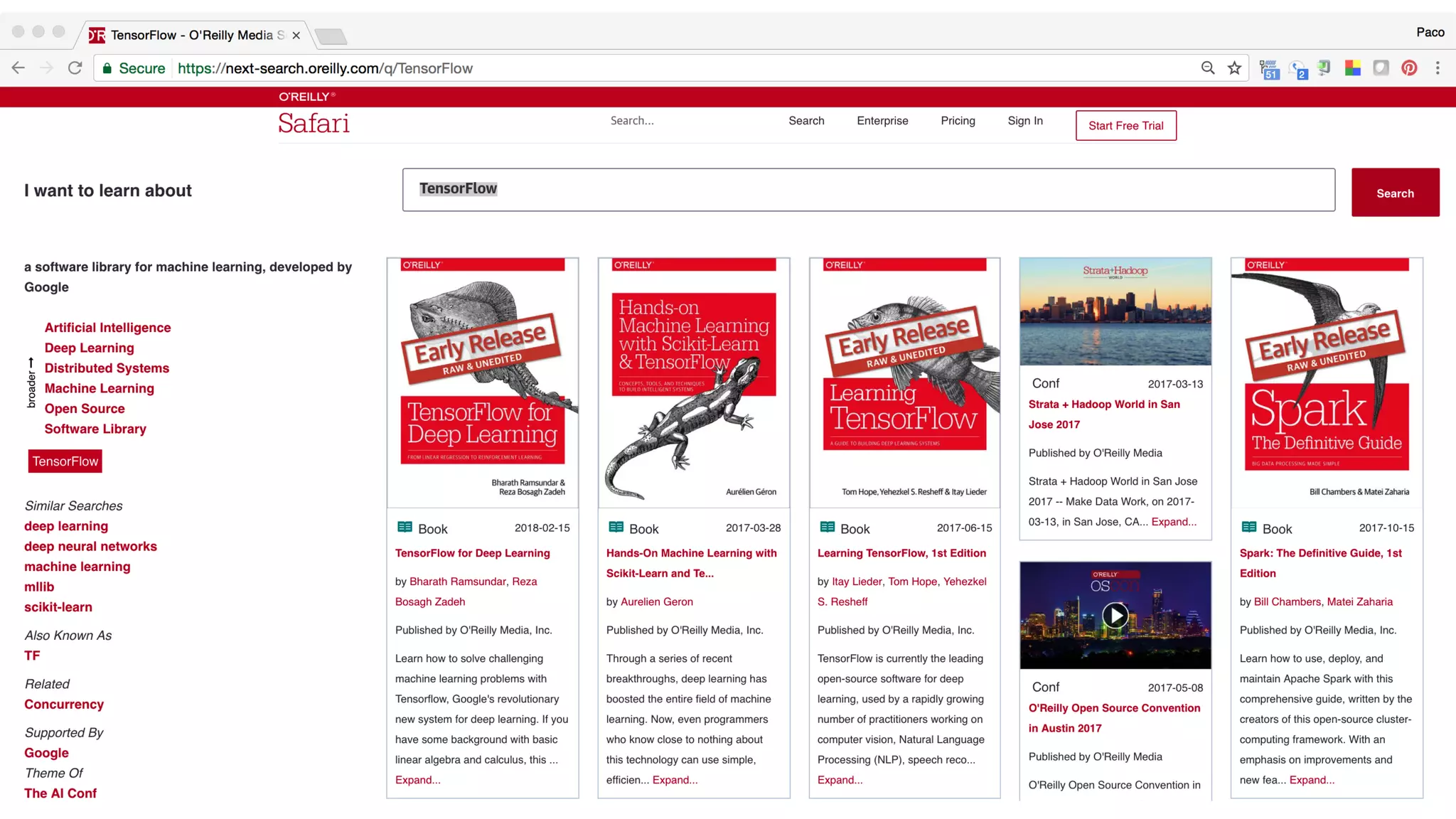This screenshot has height=819, width=1456.
Task: Click the Safari logo
Action: [314, 124]
